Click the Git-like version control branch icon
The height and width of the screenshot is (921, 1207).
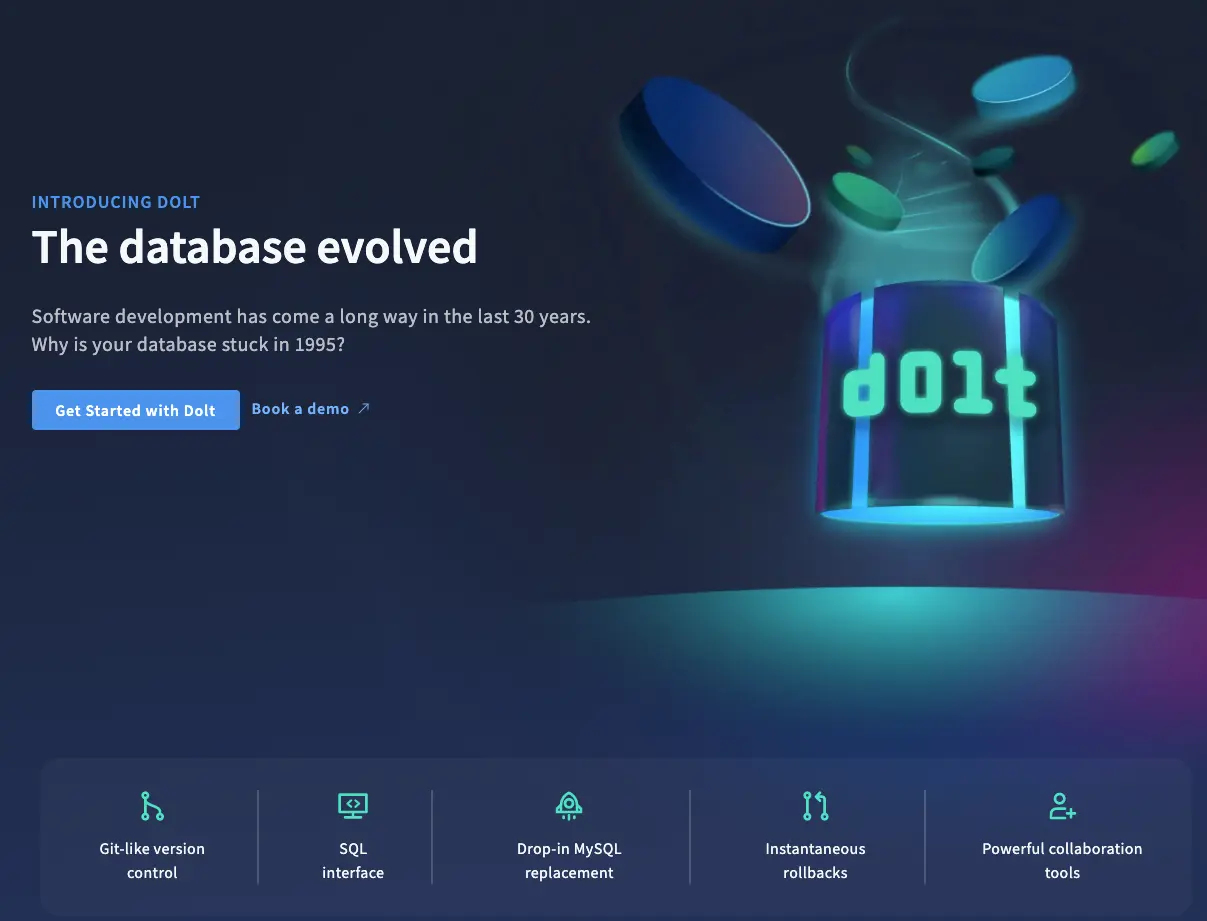coord(152,806)
